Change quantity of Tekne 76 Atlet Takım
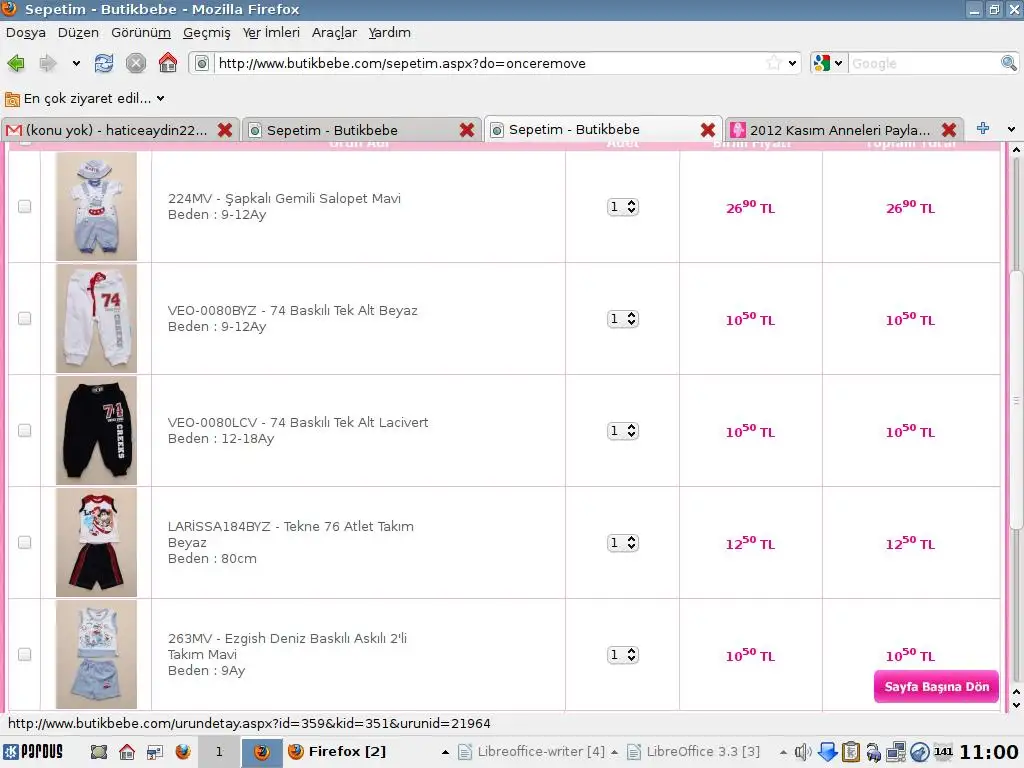The width and height of the screenshot is (1024, 768). [x=622, y=543]
